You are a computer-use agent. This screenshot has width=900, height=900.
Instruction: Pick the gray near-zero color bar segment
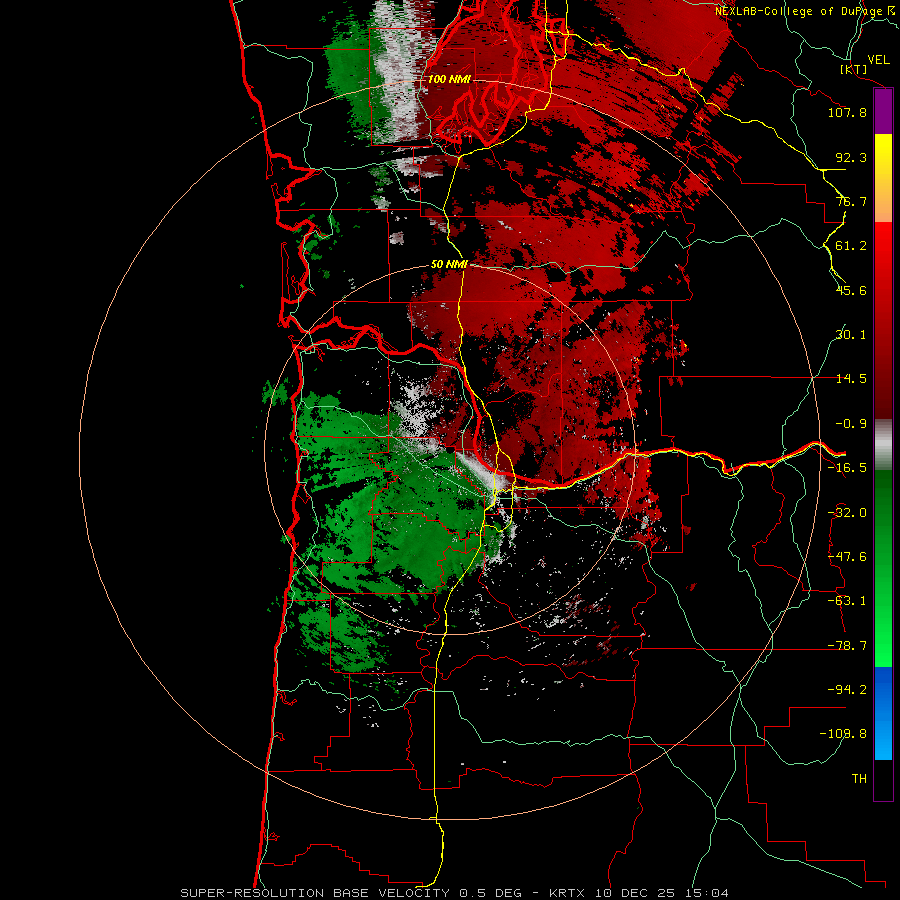click(x=883, y=444)
